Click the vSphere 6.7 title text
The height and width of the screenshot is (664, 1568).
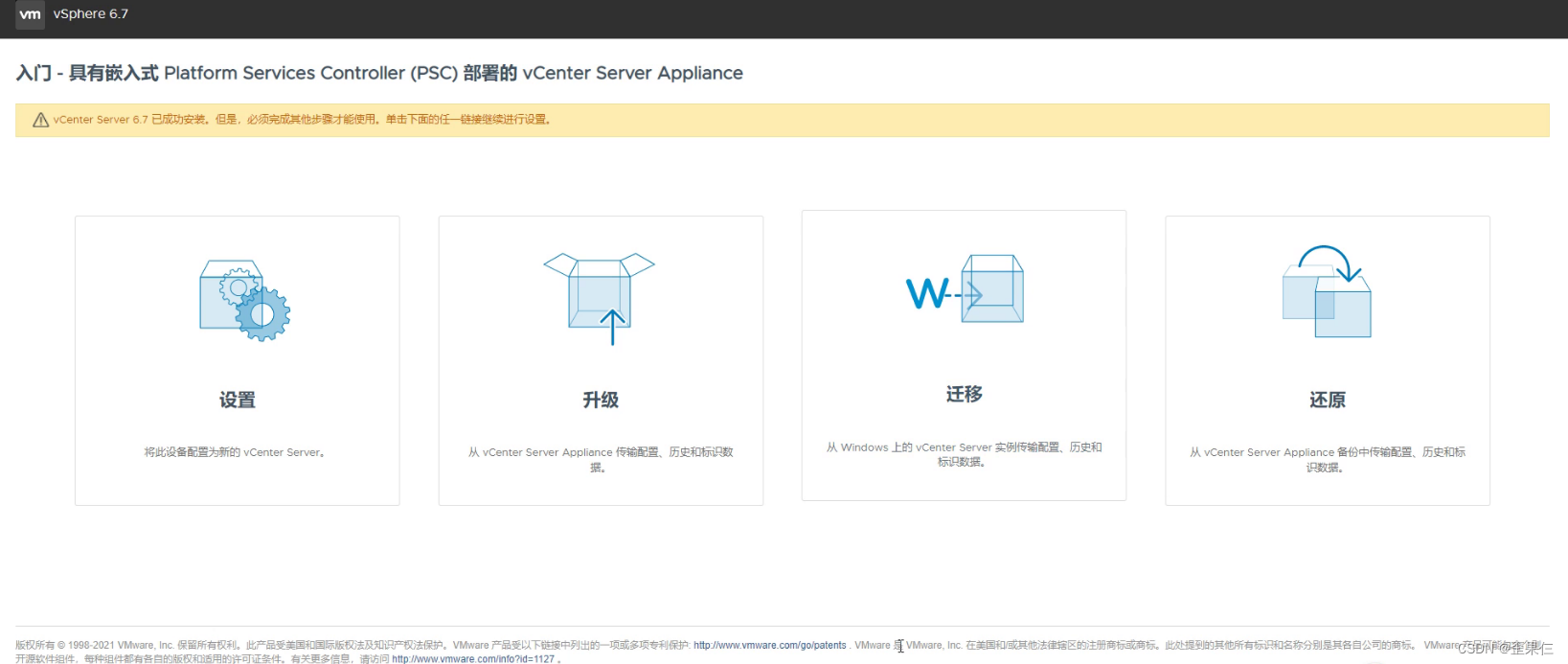91,14
